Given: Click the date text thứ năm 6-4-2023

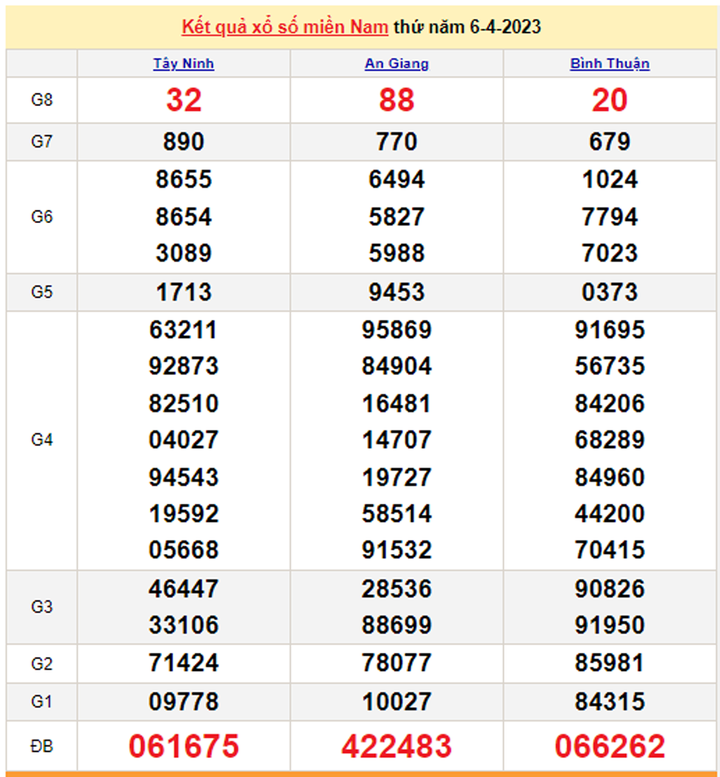Looking at the screenshot, I should [x=467, y=27].
